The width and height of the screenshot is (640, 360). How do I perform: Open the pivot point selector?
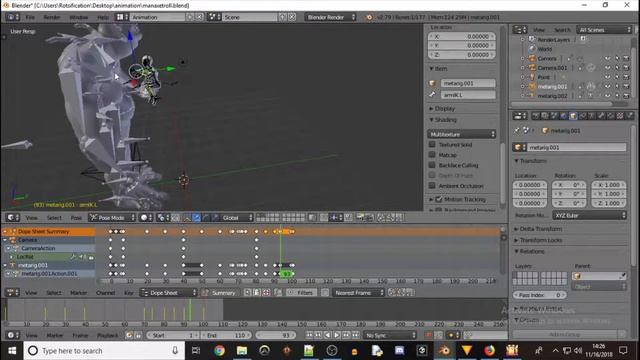[x=163, y=218]
